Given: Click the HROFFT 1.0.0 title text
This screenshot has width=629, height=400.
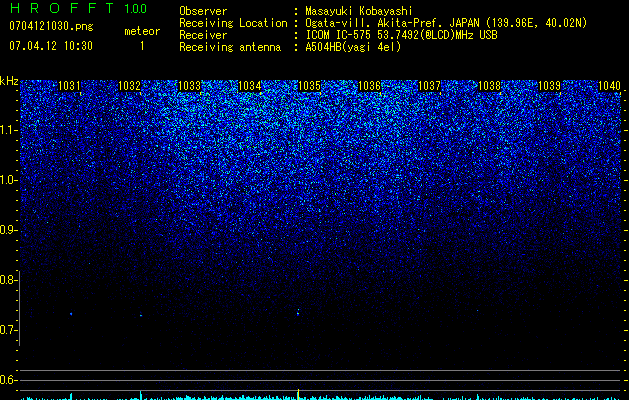Looking at the screenshot, I should 78,8.
